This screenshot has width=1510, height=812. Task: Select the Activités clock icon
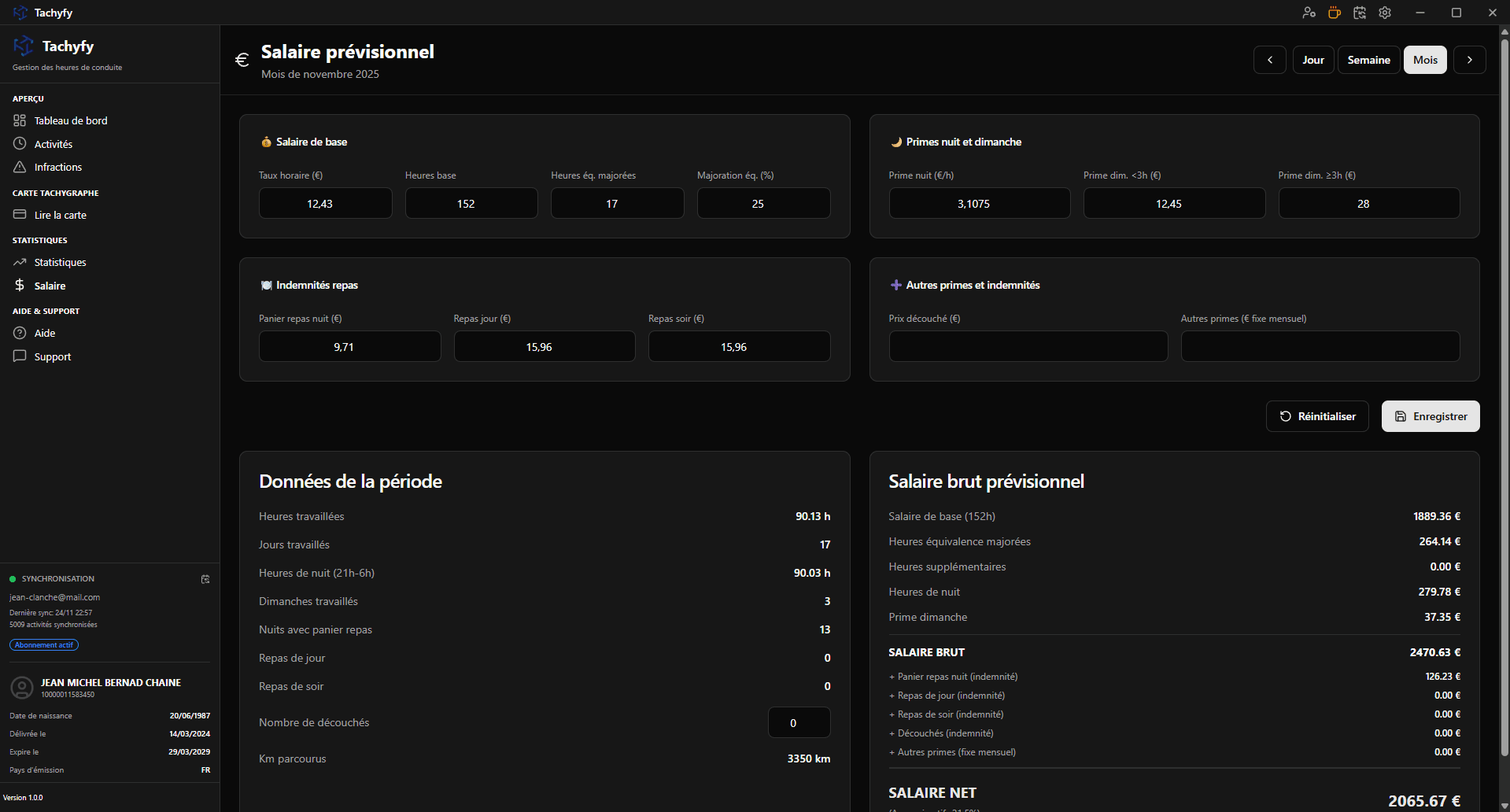(x=20, y=144)
